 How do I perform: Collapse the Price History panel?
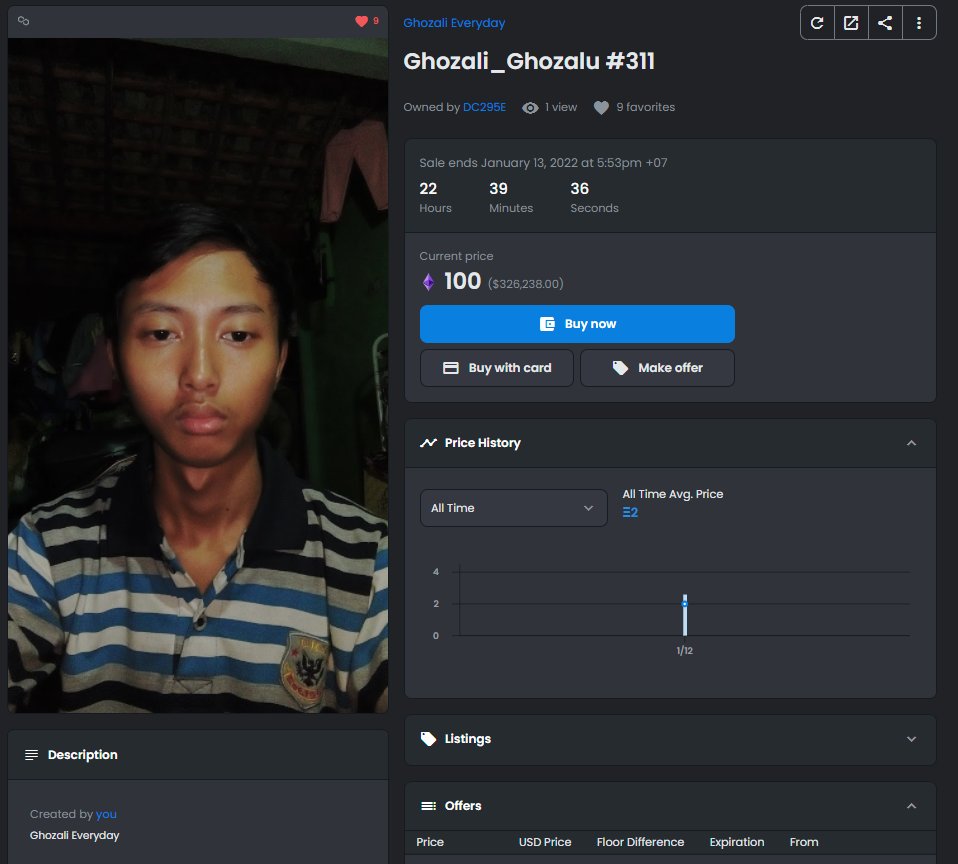[x=911, y=443]
